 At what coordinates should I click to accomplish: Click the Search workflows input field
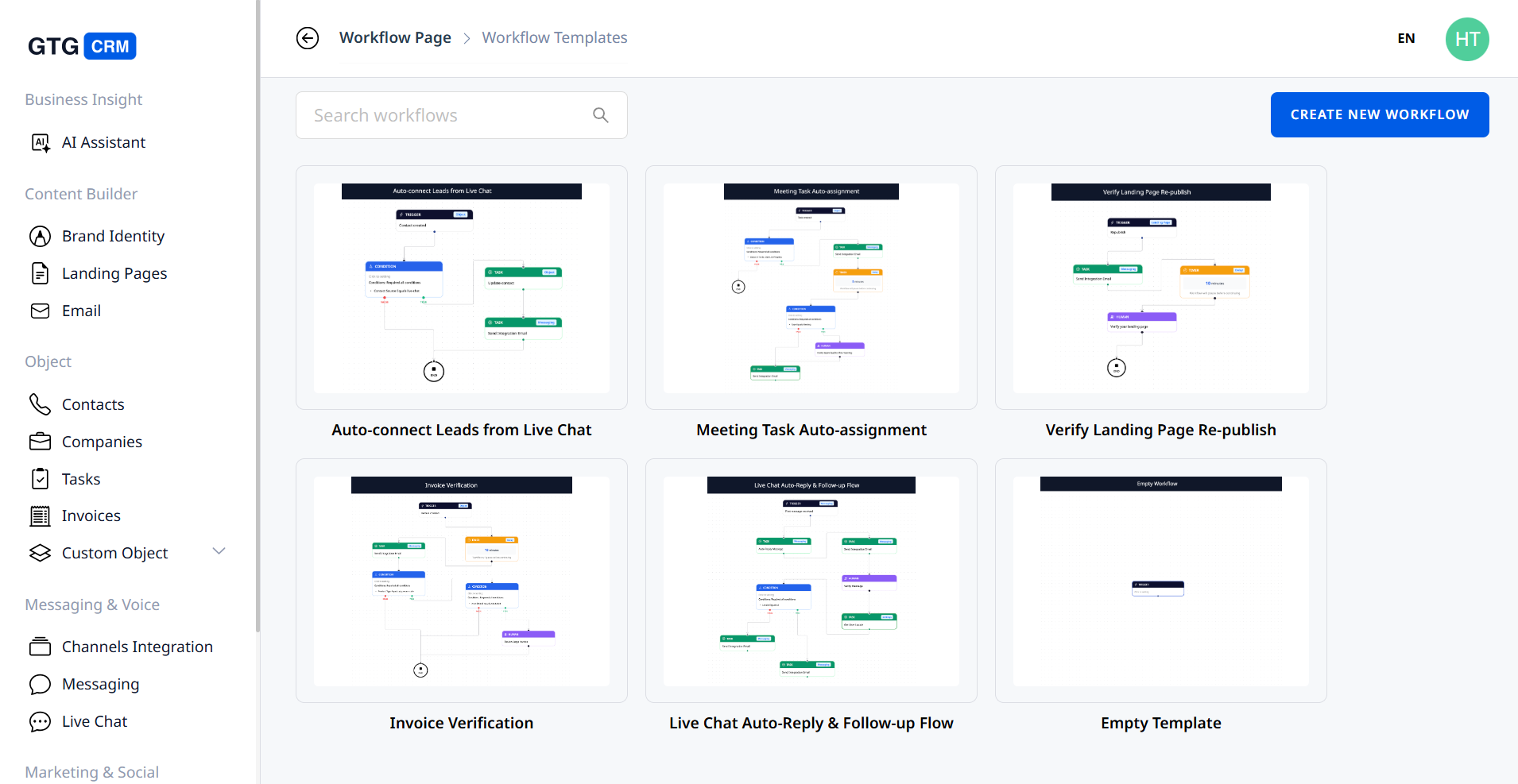(449, 115)
